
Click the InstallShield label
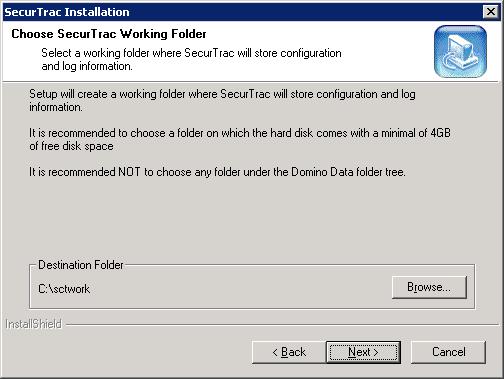[x=34, y=324]
